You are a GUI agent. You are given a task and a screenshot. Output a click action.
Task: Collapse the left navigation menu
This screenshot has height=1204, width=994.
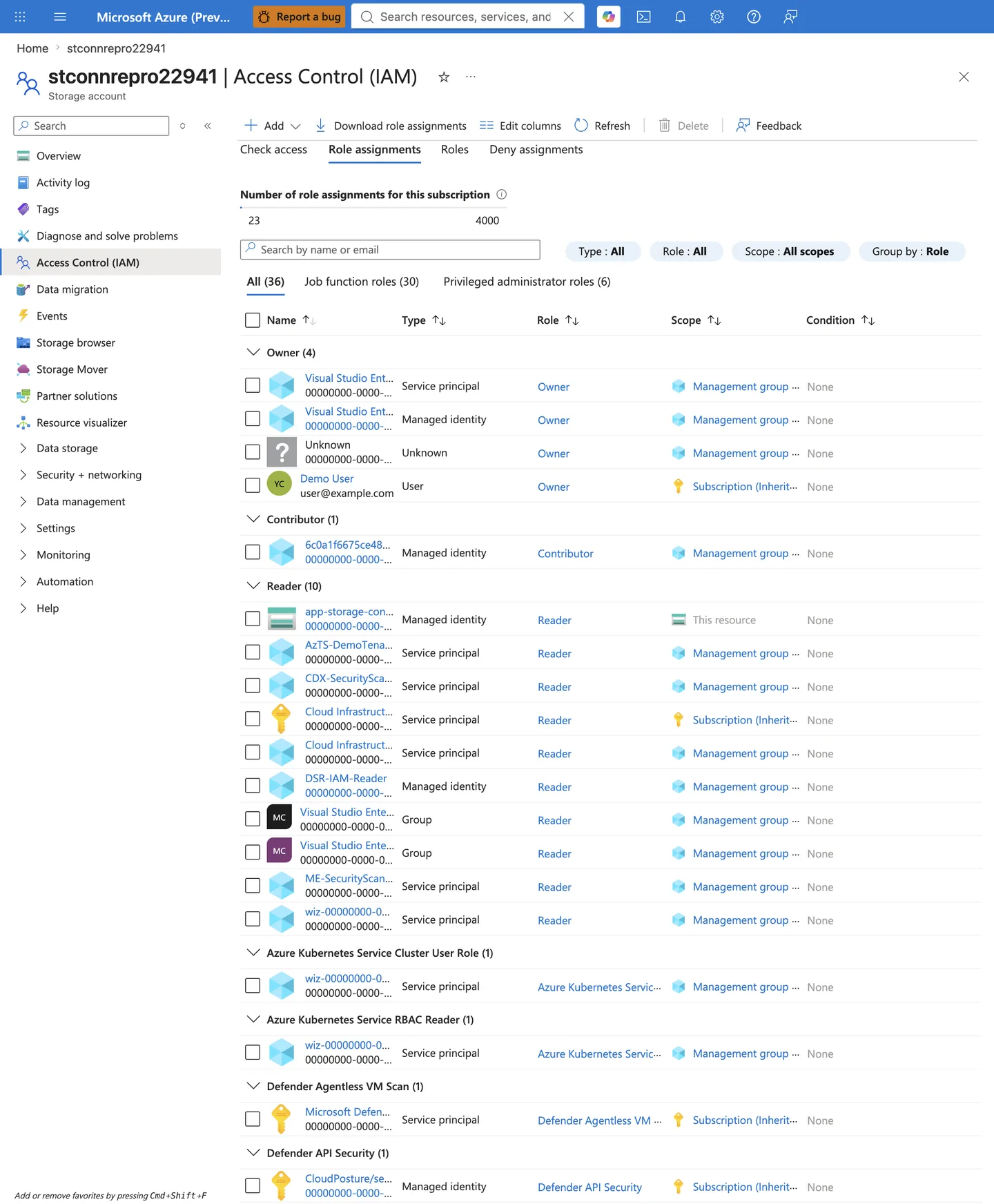click(x=208, y=126)
